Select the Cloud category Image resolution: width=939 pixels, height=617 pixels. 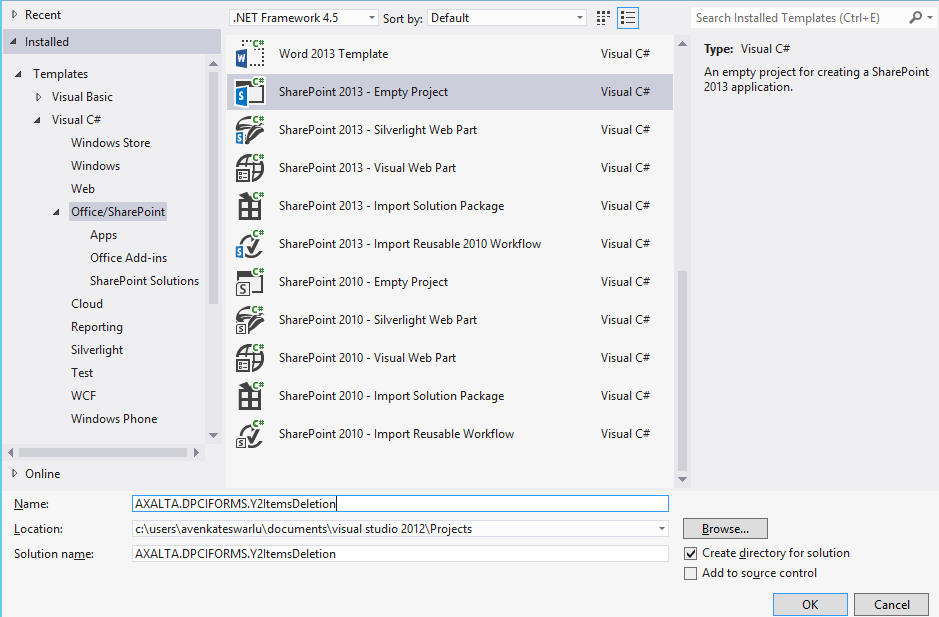click(87, 304)
